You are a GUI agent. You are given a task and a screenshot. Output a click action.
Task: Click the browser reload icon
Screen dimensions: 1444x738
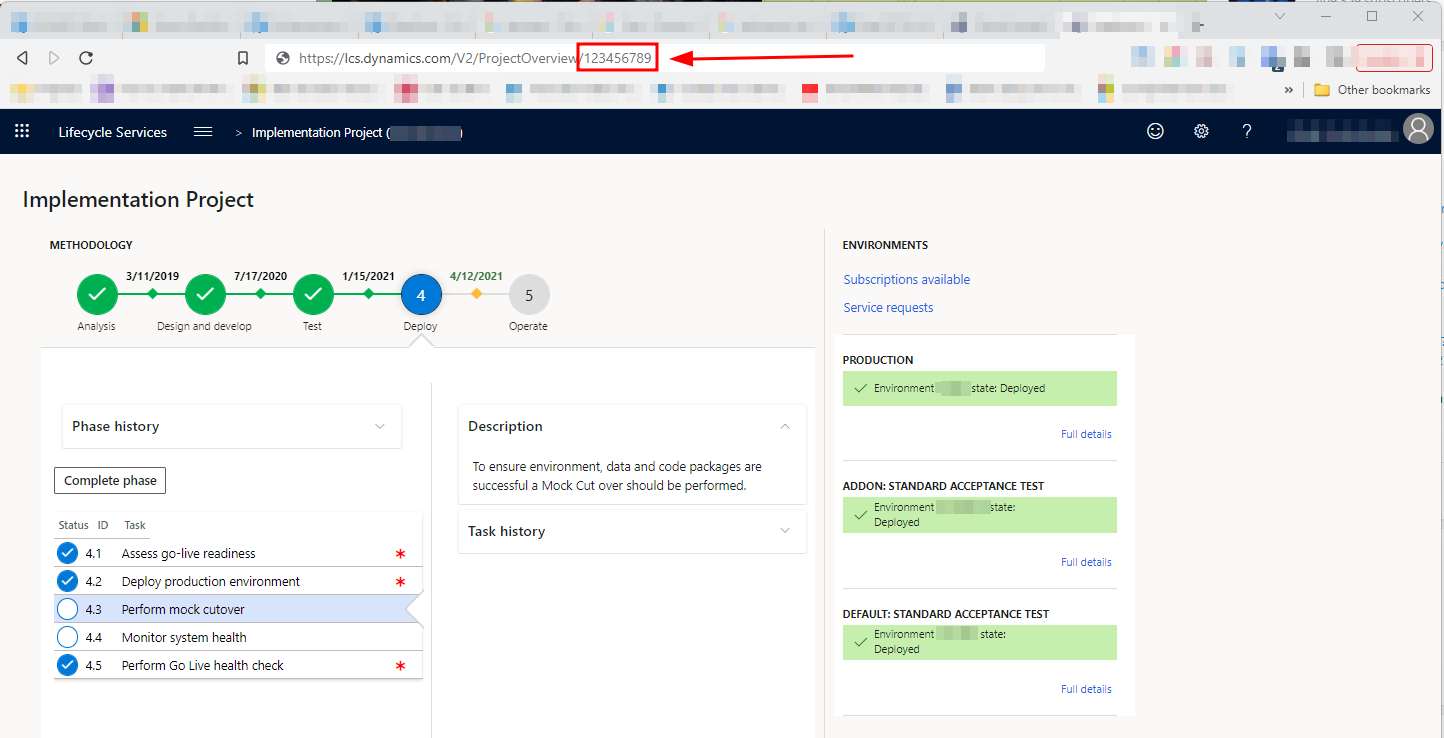tap(86, 59)
